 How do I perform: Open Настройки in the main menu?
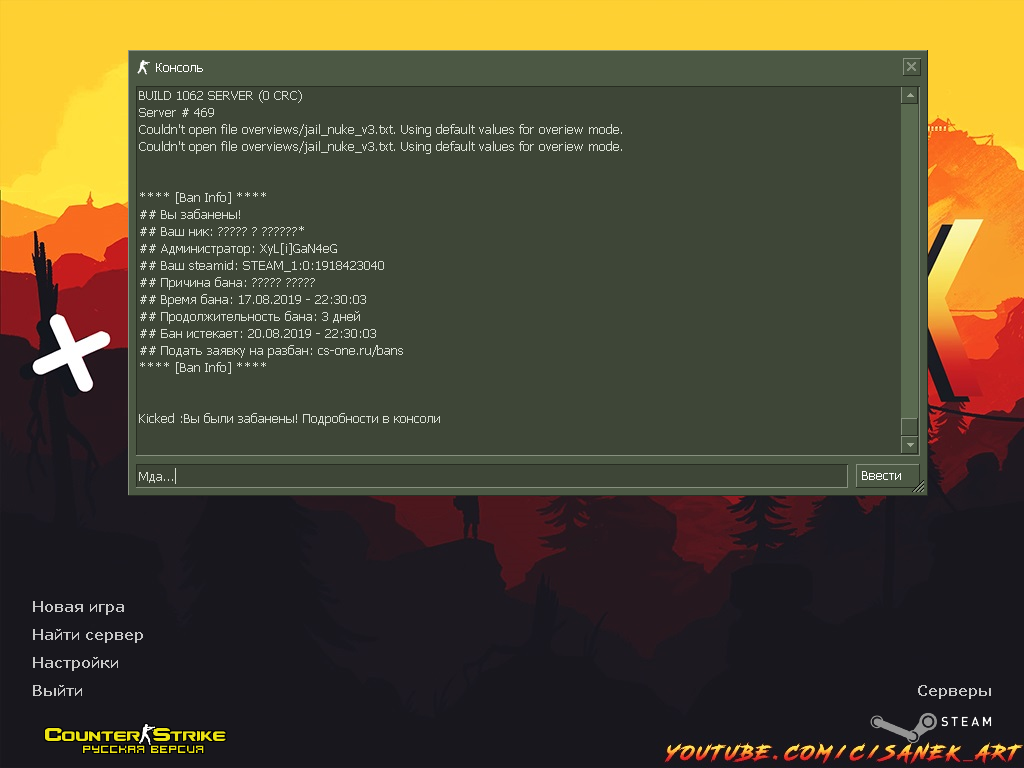75,663
